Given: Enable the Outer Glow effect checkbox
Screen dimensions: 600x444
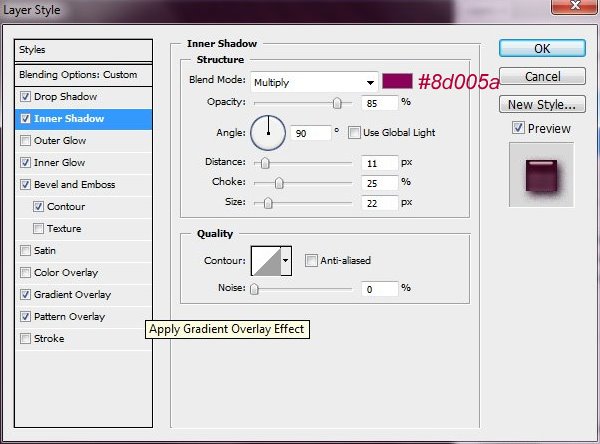Looking at the screenshot, I should click(25, 141).
